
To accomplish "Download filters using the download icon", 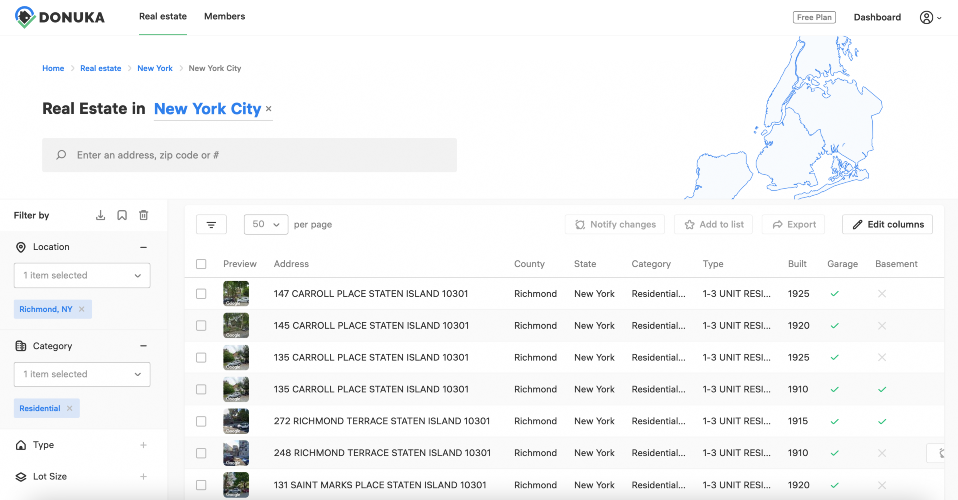I will [x=101, y=215].
